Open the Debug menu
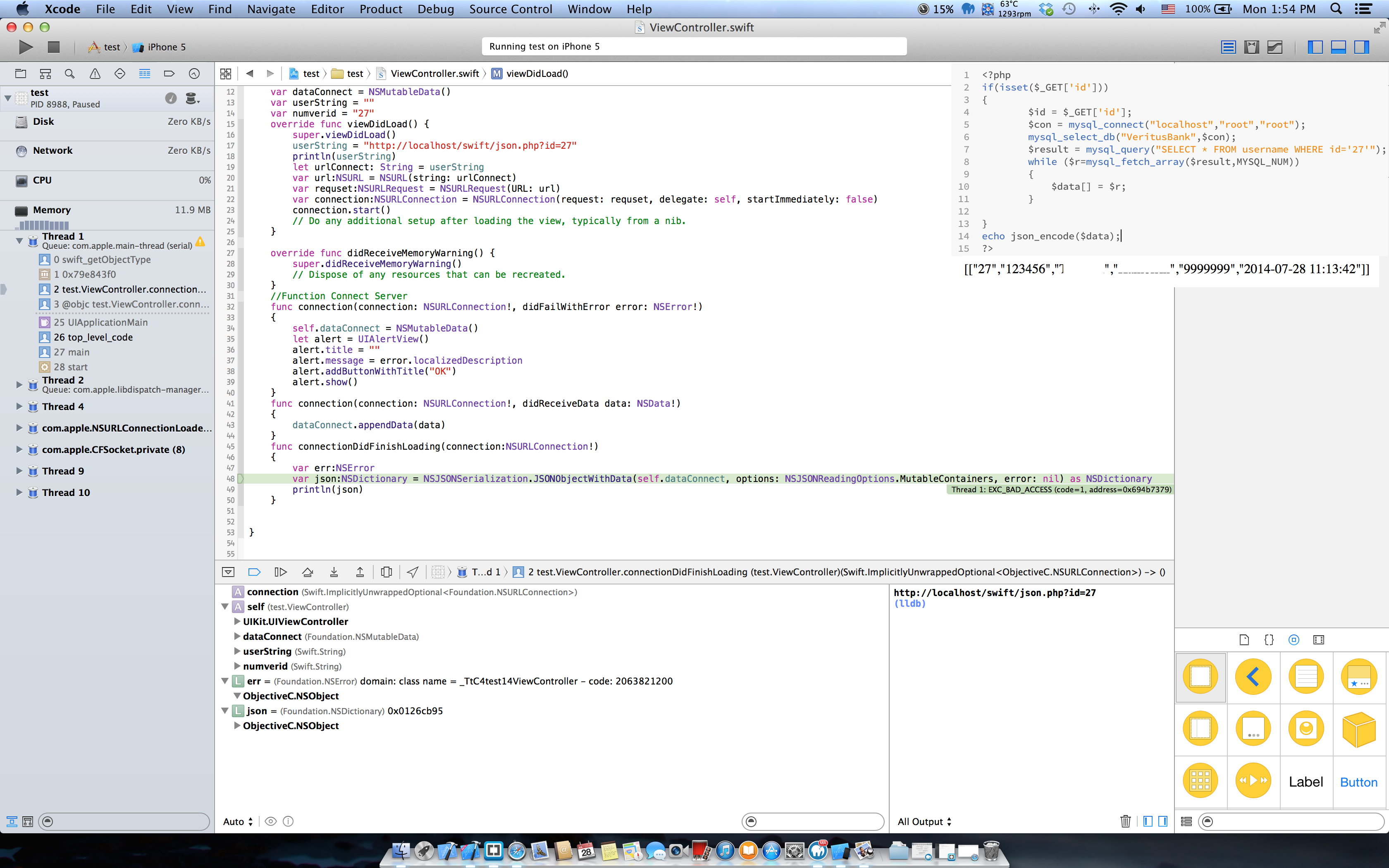The image size is (1389, 868). [436, 9]
